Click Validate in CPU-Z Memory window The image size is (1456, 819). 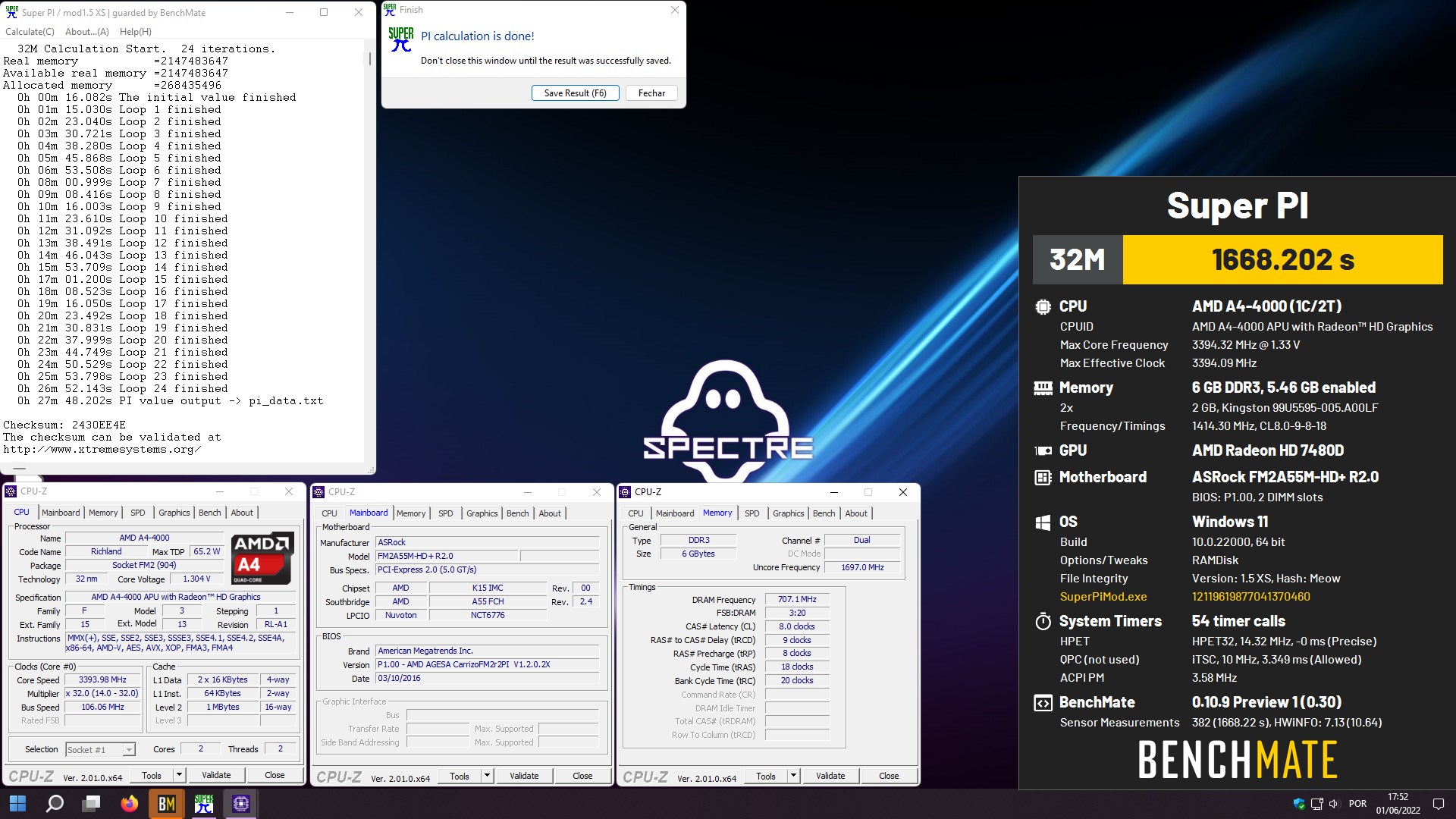click(x=830, y=776)
